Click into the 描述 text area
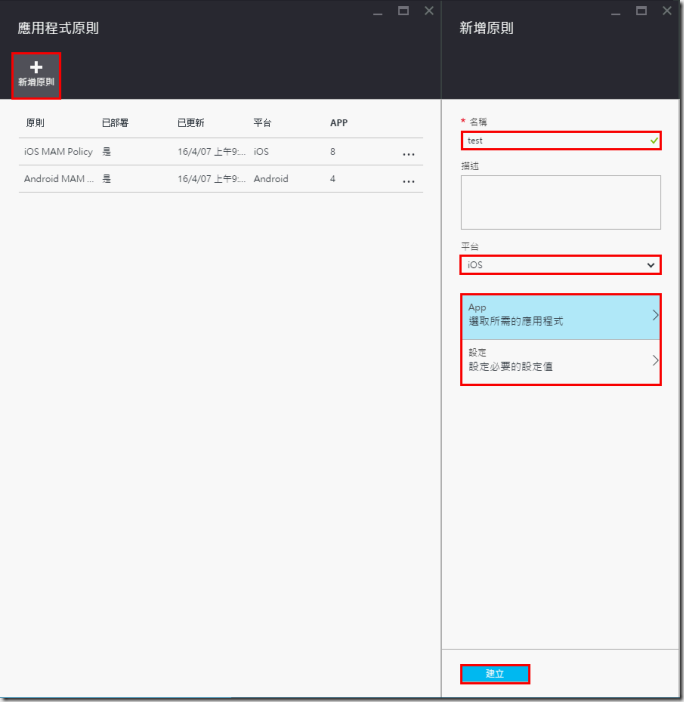The image size is (684, 702). tap(560, 202)
